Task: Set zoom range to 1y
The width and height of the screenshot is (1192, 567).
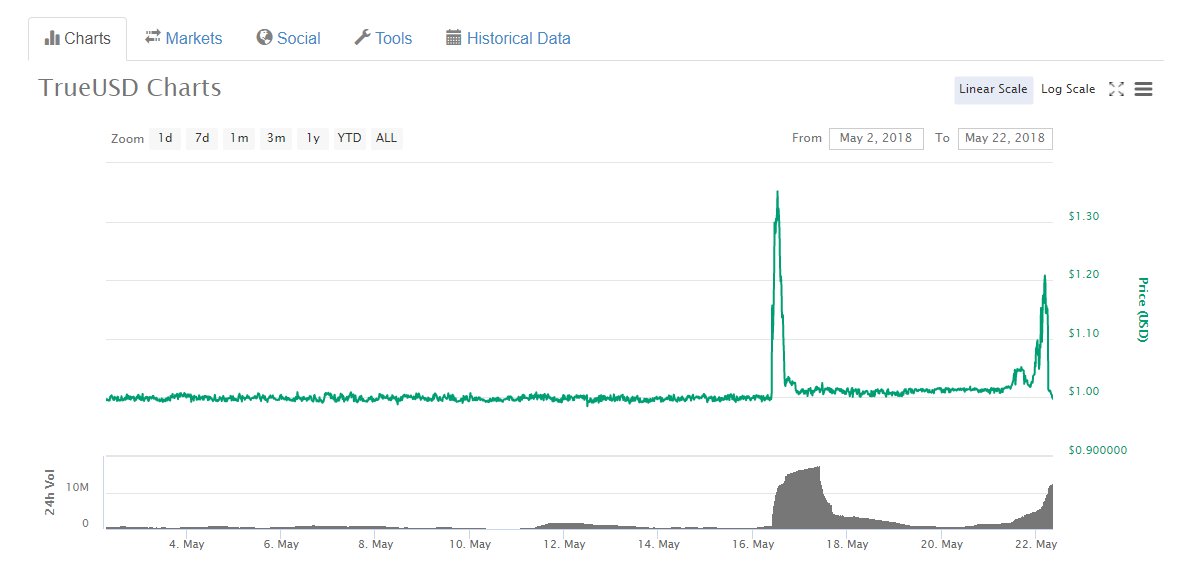Action: pos(313,138)
